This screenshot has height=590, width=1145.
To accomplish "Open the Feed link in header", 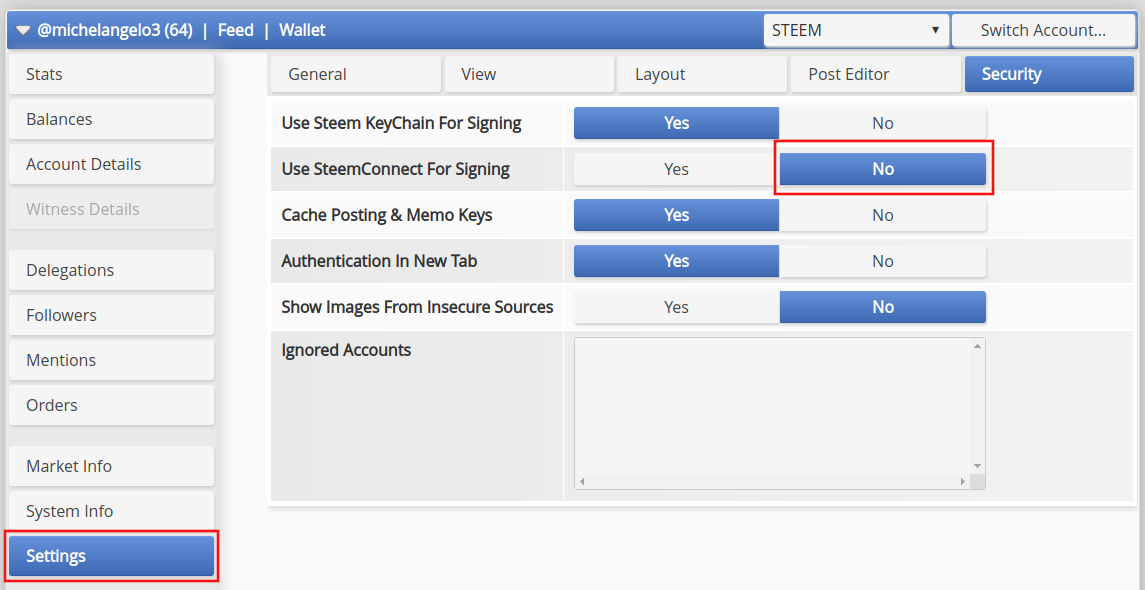I will click(x=236, y=30).
